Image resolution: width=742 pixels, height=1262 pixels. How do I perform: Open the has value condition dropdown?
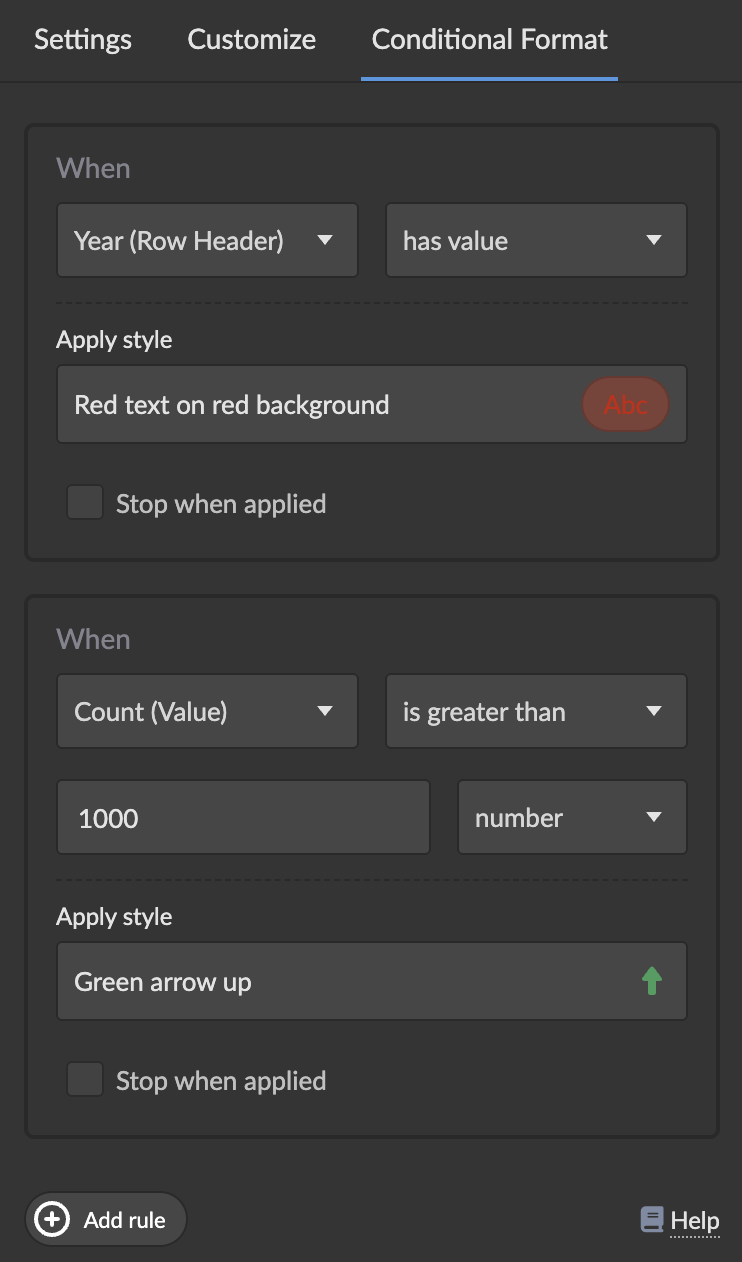(535, 241)
